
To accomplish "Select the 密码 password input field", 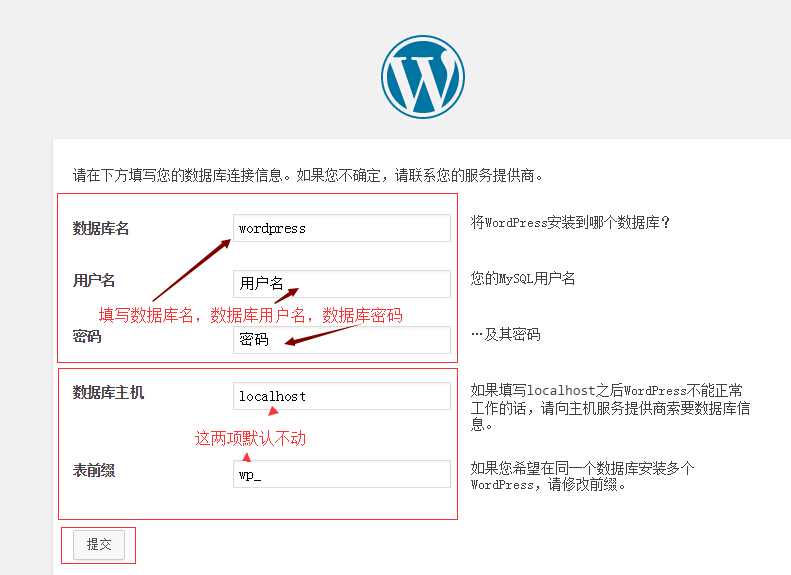I will pyautogui.click(x=342, y=339).
